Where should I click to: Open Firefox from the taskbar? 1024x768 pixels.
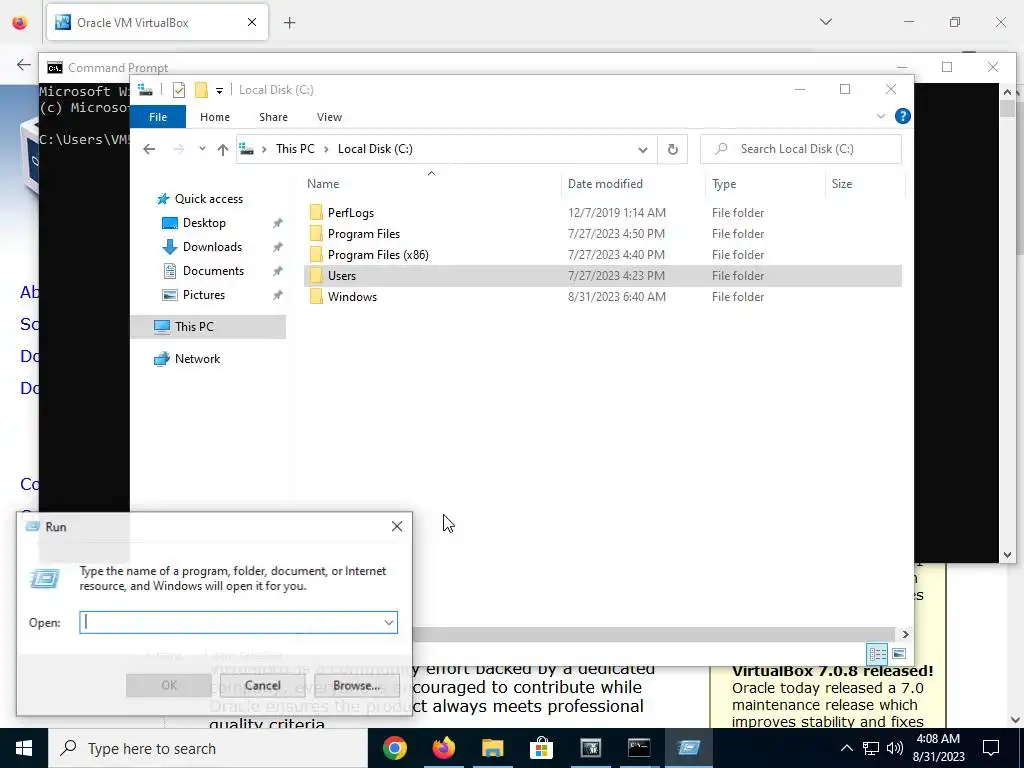[443, 748]
